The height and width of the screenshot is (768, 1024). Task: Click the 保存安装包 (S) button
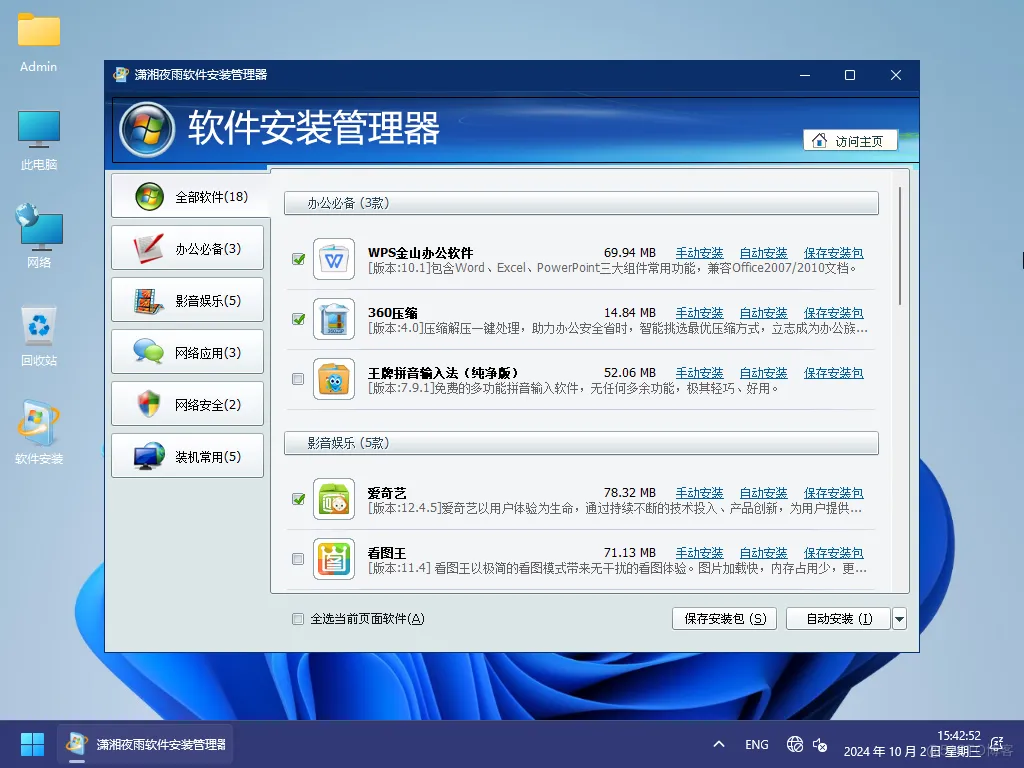(724, 618)
